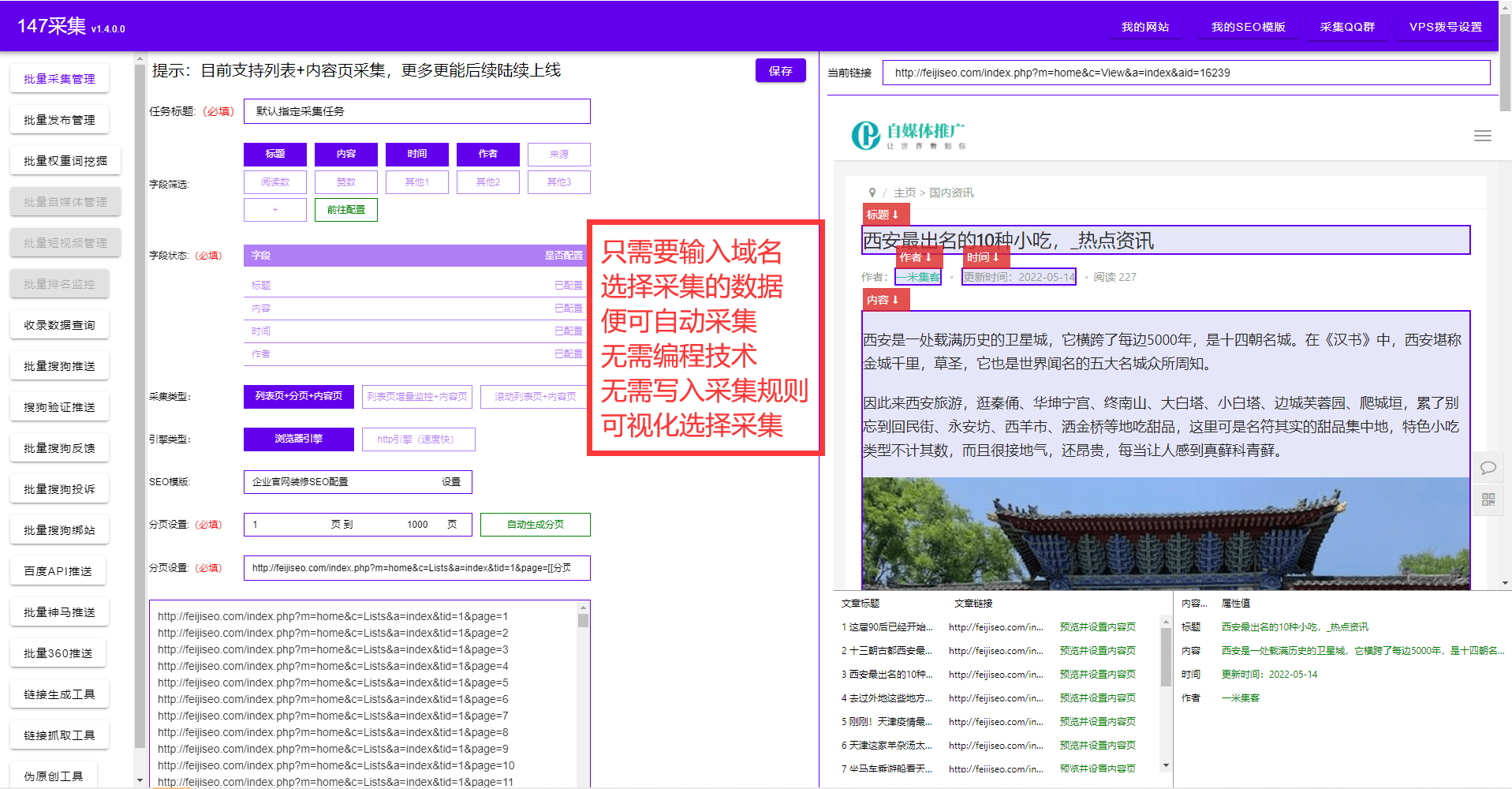
Task: Open the feedback chat bubble icon on right edge
Action: 1488,467
